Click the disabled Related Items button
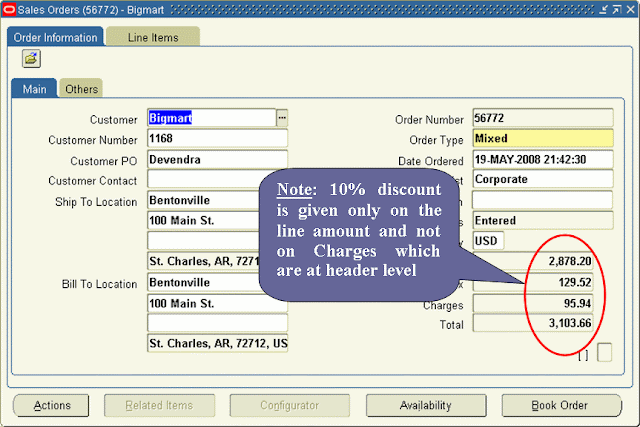The height and width of the screenshot is (427, 640). pyautogui.click(x=159, y=405)
